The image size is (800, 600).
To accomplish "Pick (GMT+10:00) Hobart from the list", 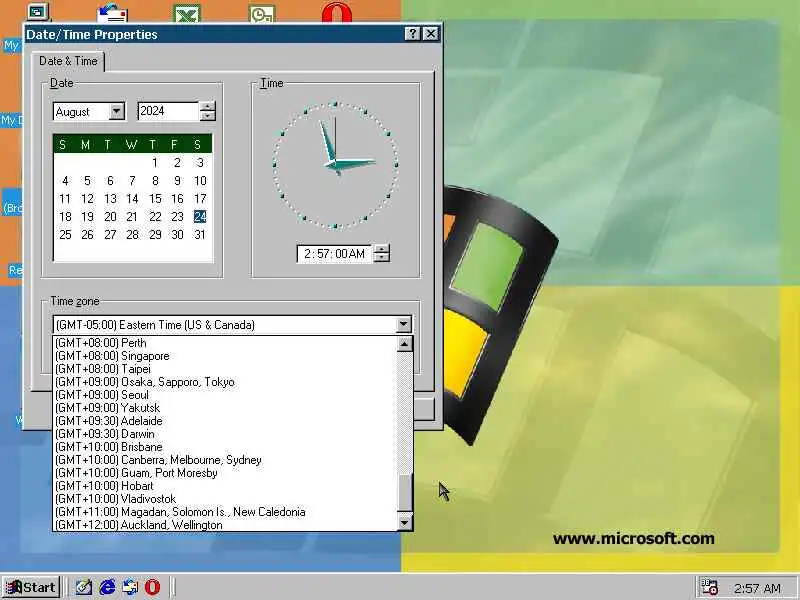I will [x=224, y=486].
